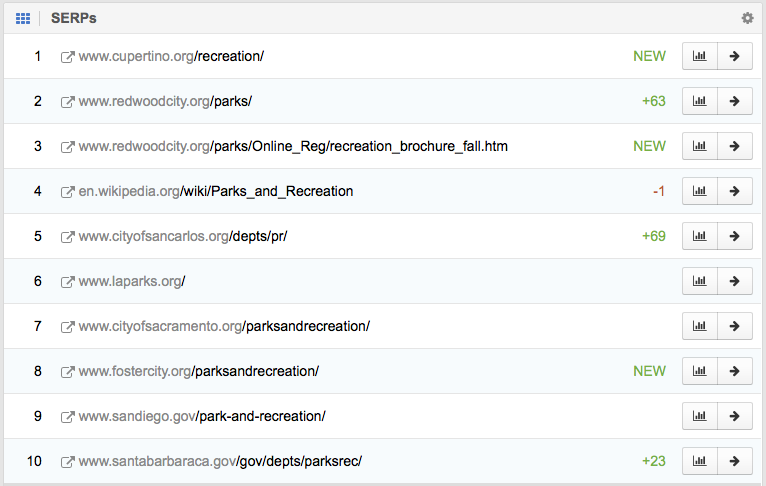The image size is (766, 486).
Task: Click arrow button for cityofsacramento.org row
Action: point(735,326)
